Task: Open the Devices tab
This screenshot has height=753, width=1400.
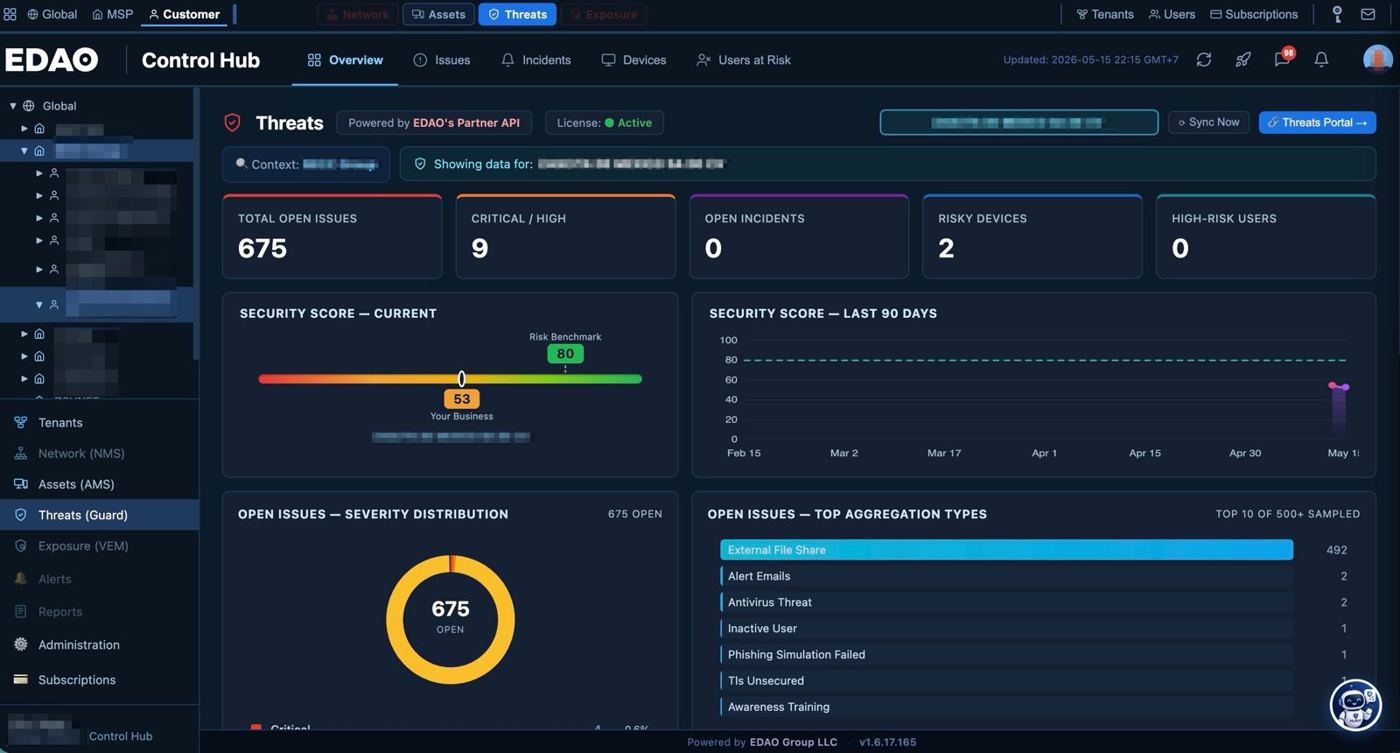Action: pyautogui.click(x=634, y=60)
